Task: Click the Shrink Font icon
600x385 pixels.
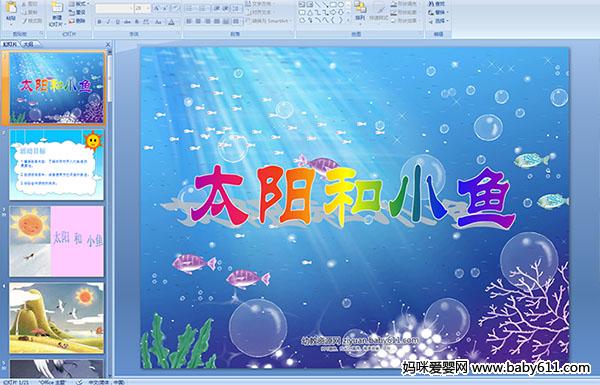Action: [x=165, y=8]
